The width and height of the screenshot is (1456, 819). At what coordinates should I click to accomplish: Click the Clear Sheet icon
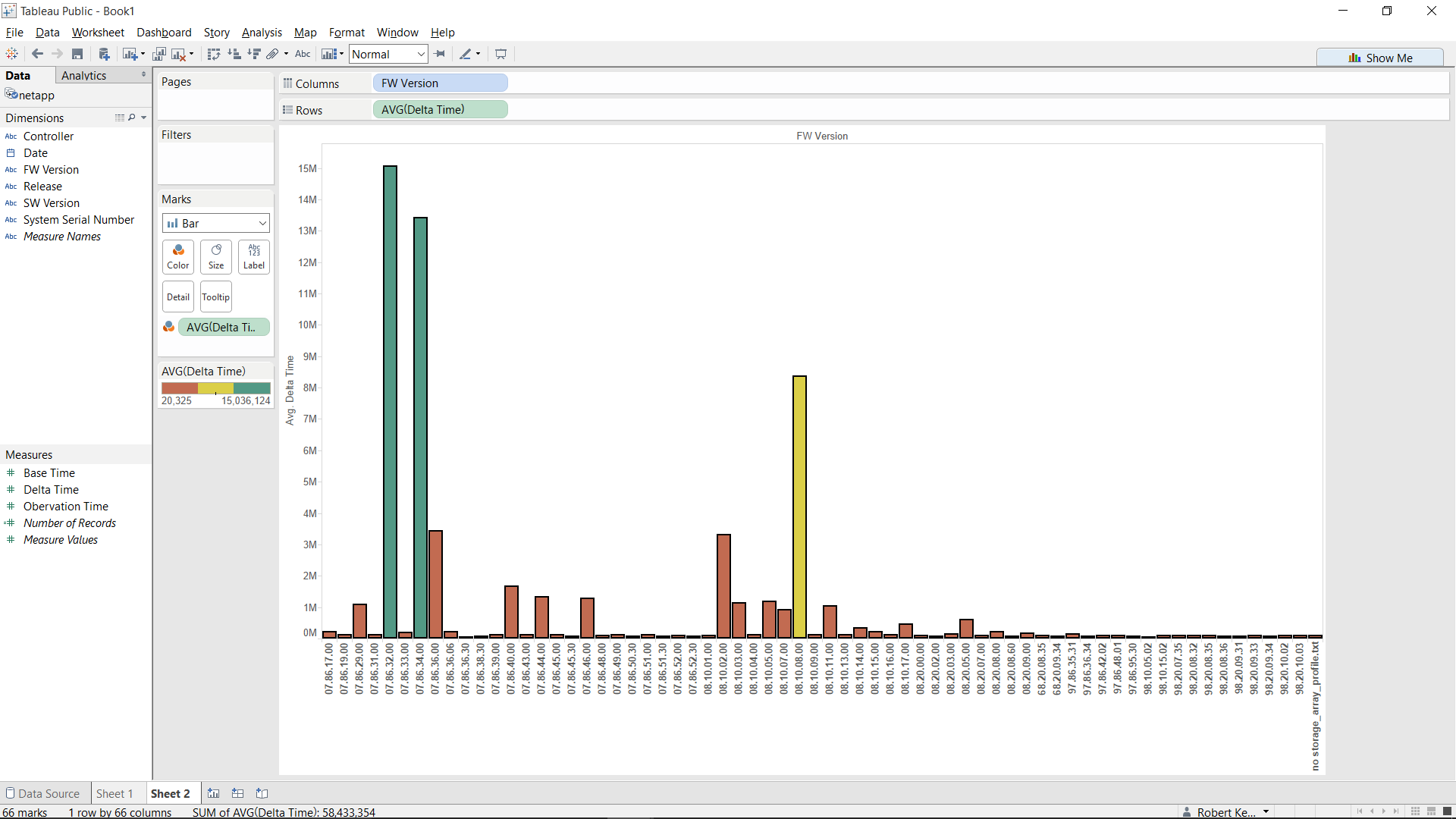[x=178, y=54]
